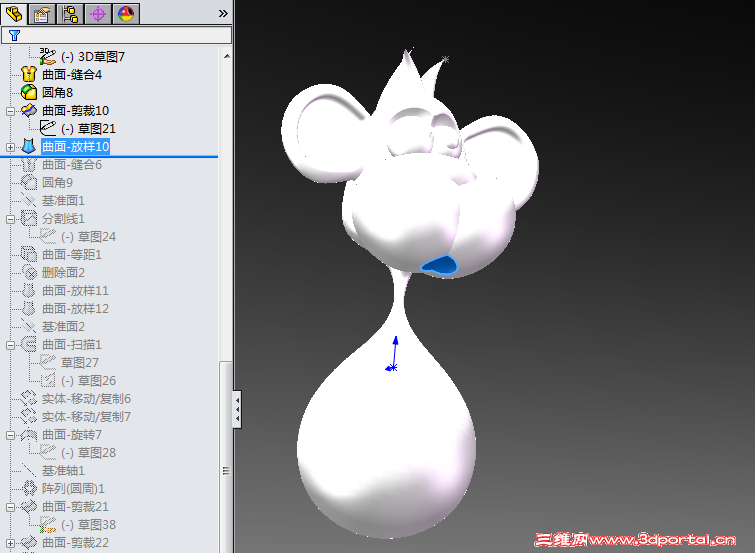Click the feature tree scroll-up arrow
The height and width of the screenshot is (553, 755).
click(x=227, y=56)
